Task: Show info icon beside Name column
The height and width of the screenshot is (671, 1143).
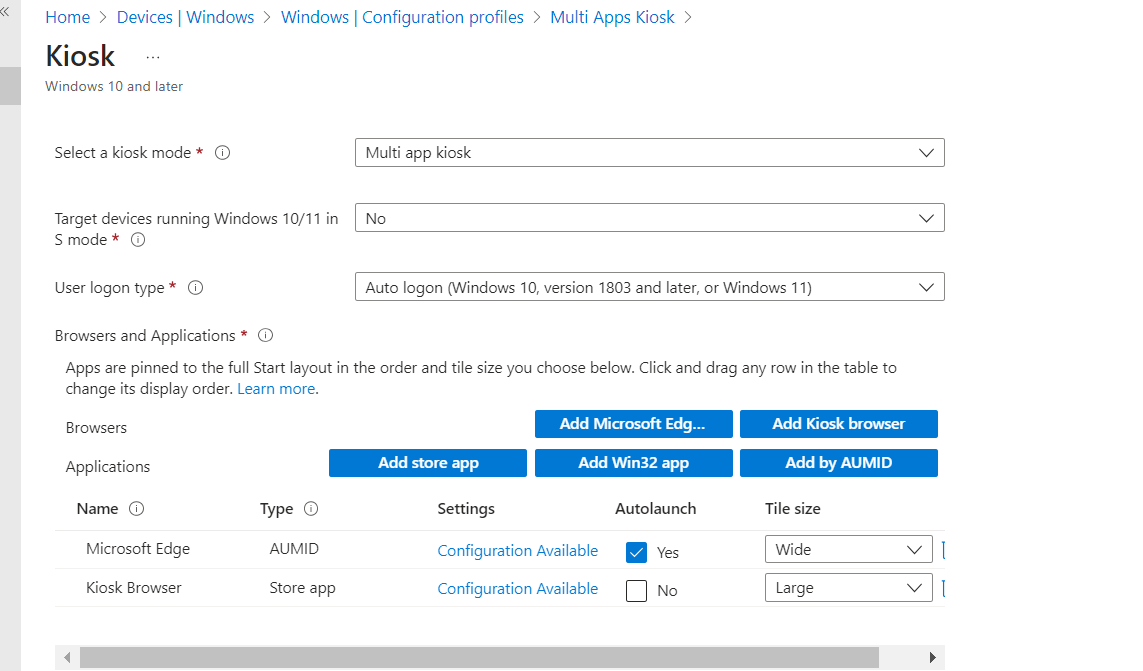Action: pos(136,508)
